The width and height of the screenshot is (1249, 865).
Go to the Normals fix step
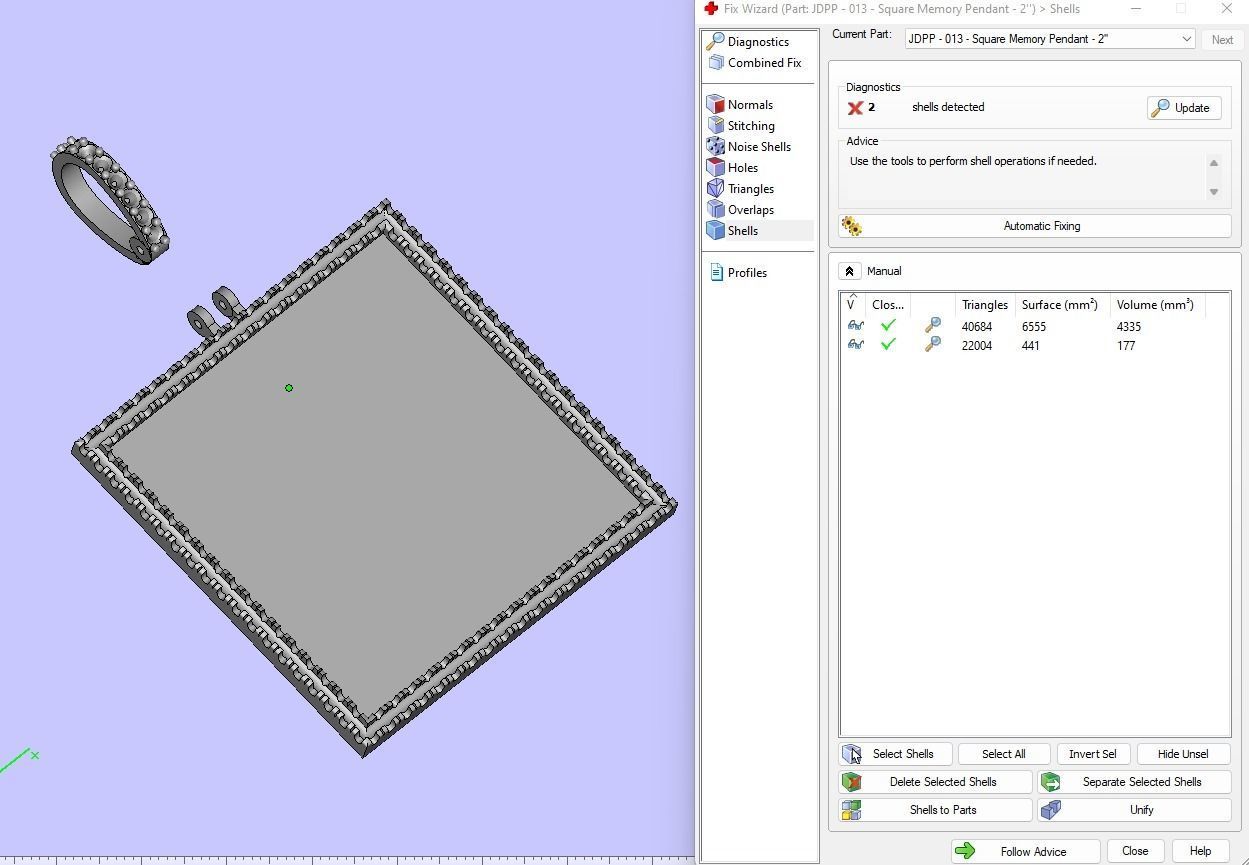tap(740, 105)
